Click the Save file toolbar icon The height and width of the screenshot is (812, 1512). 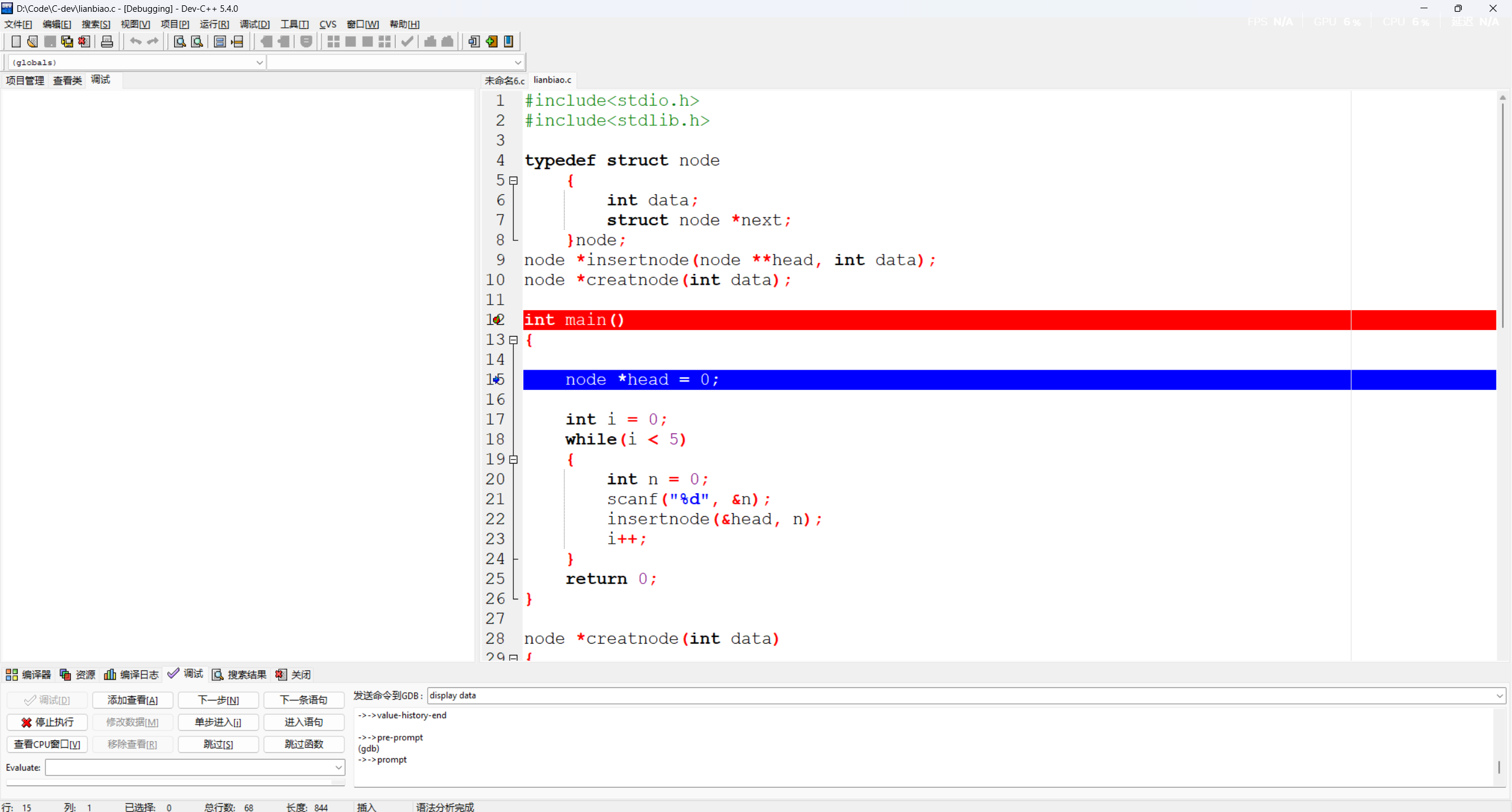click(50, 41)
